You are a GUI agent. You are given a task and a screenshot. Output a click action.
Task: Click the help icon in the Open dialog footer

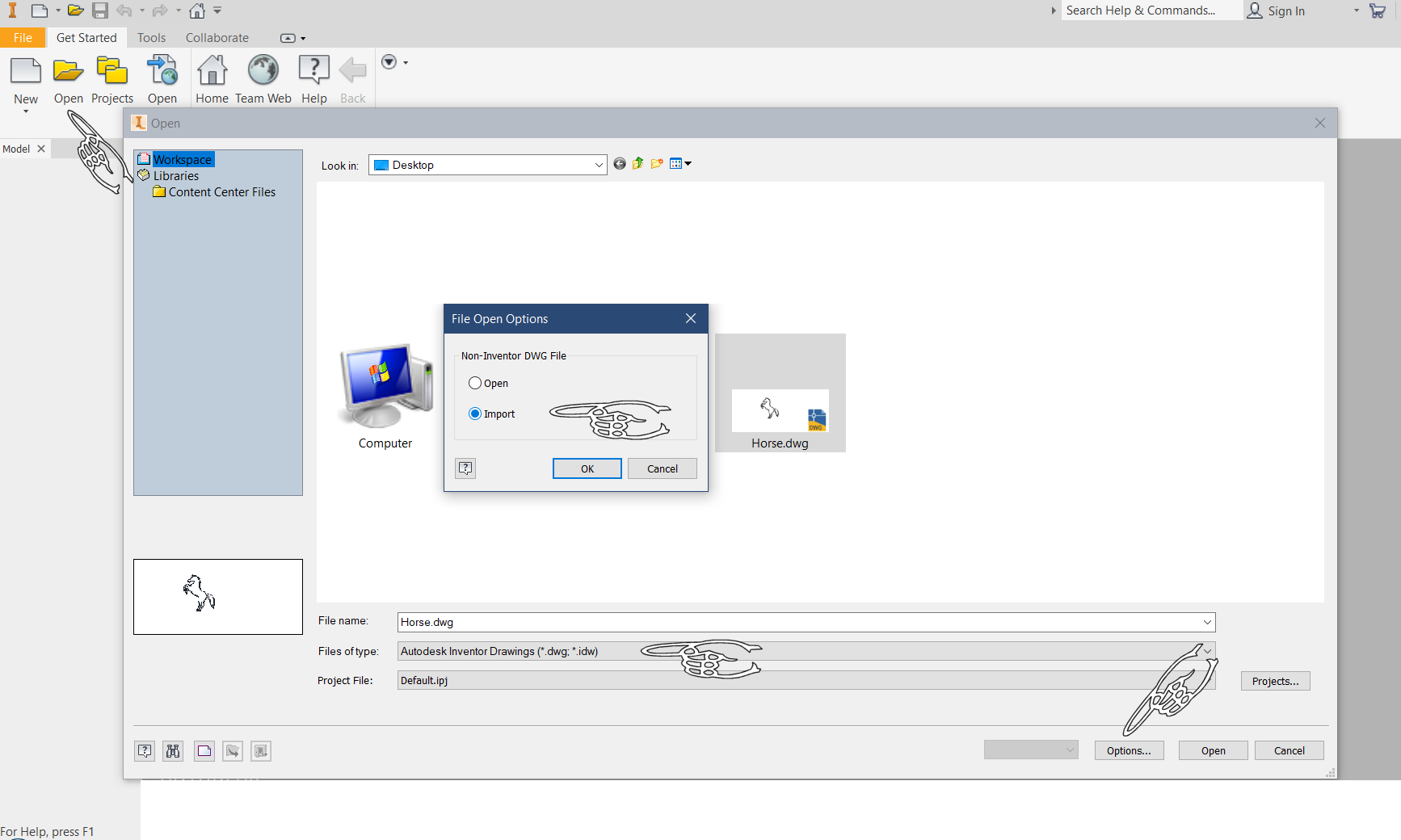coord(145,751)
